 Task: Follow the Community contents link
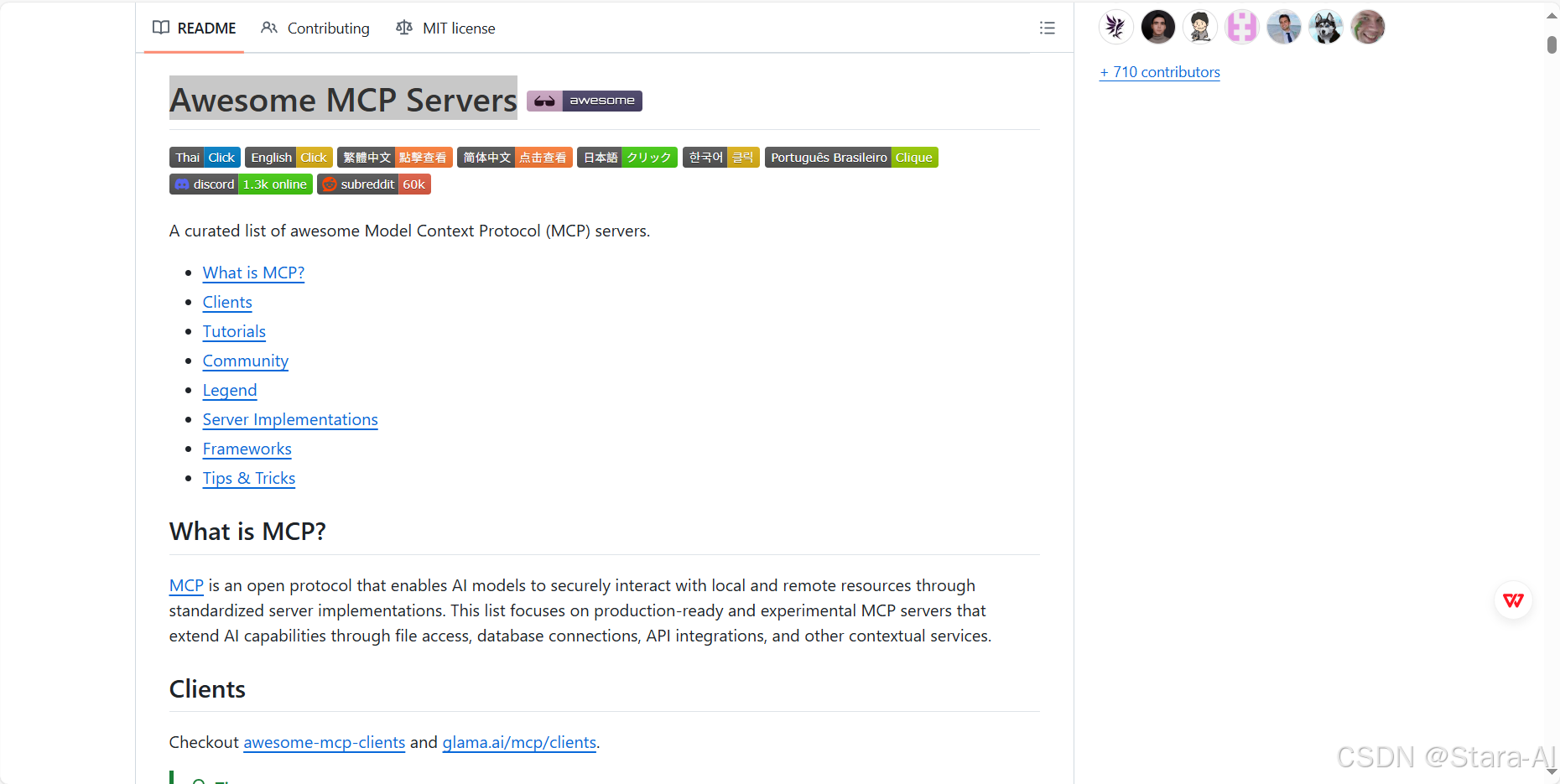tap(246, 361)
